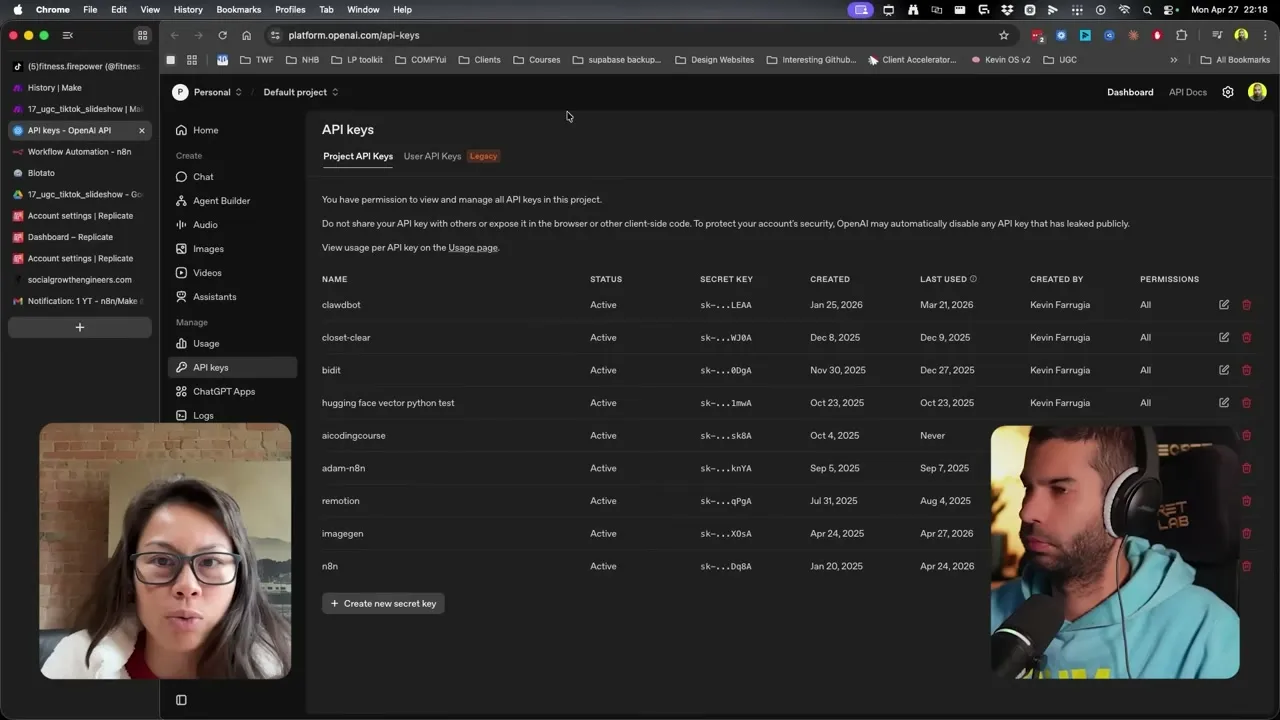Open macOS Spotlight search
This screenshot has width=1280, height=720.
coord(1147,9)
